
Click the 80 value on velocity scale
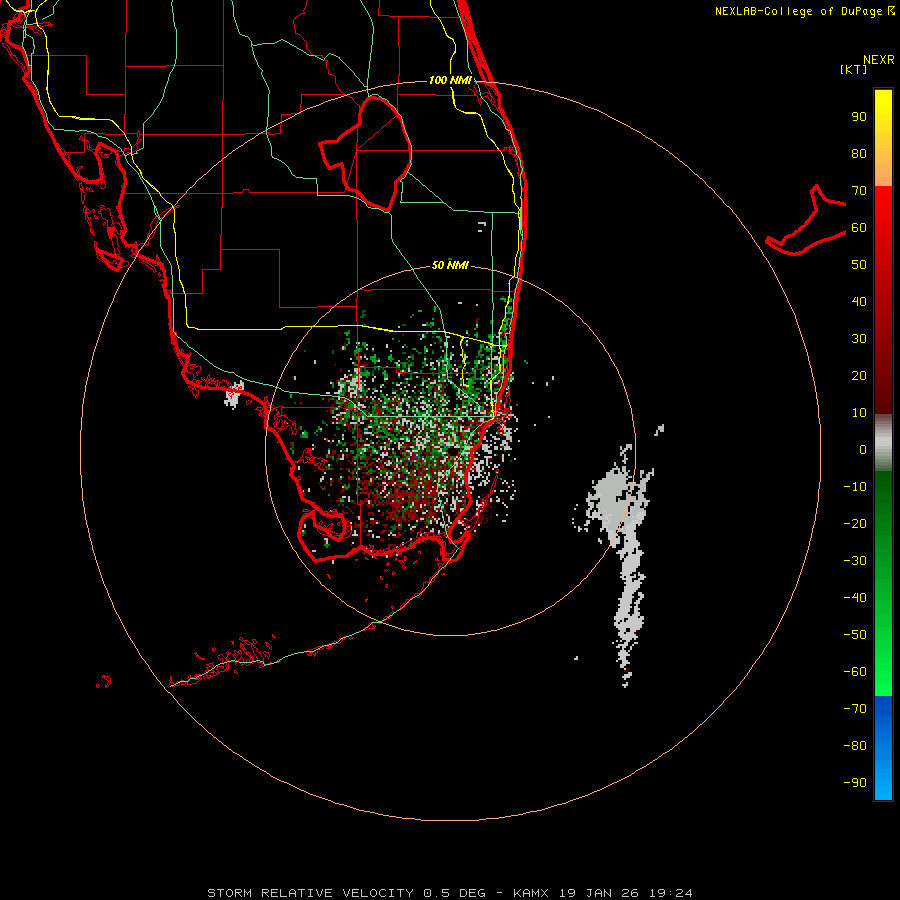[859, 154]
